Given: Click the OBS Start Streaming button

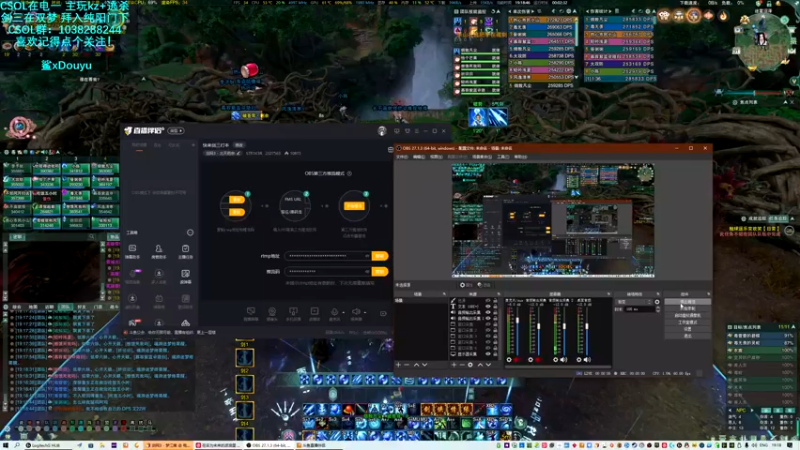Looking at the screenshot, I should point(687,302).
